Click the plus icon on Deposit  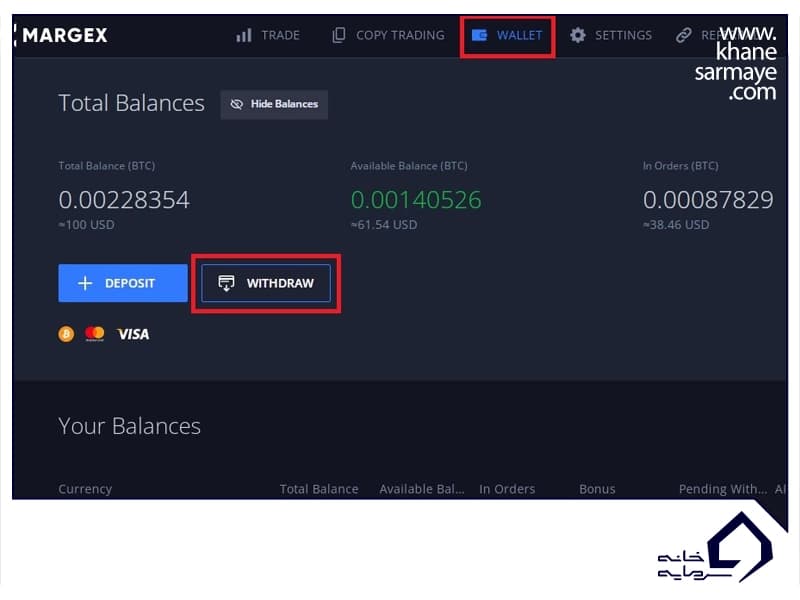click(x=85, y=283)
